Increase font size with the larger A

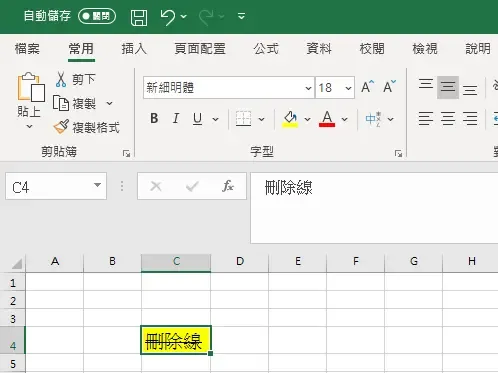(368, 87)
